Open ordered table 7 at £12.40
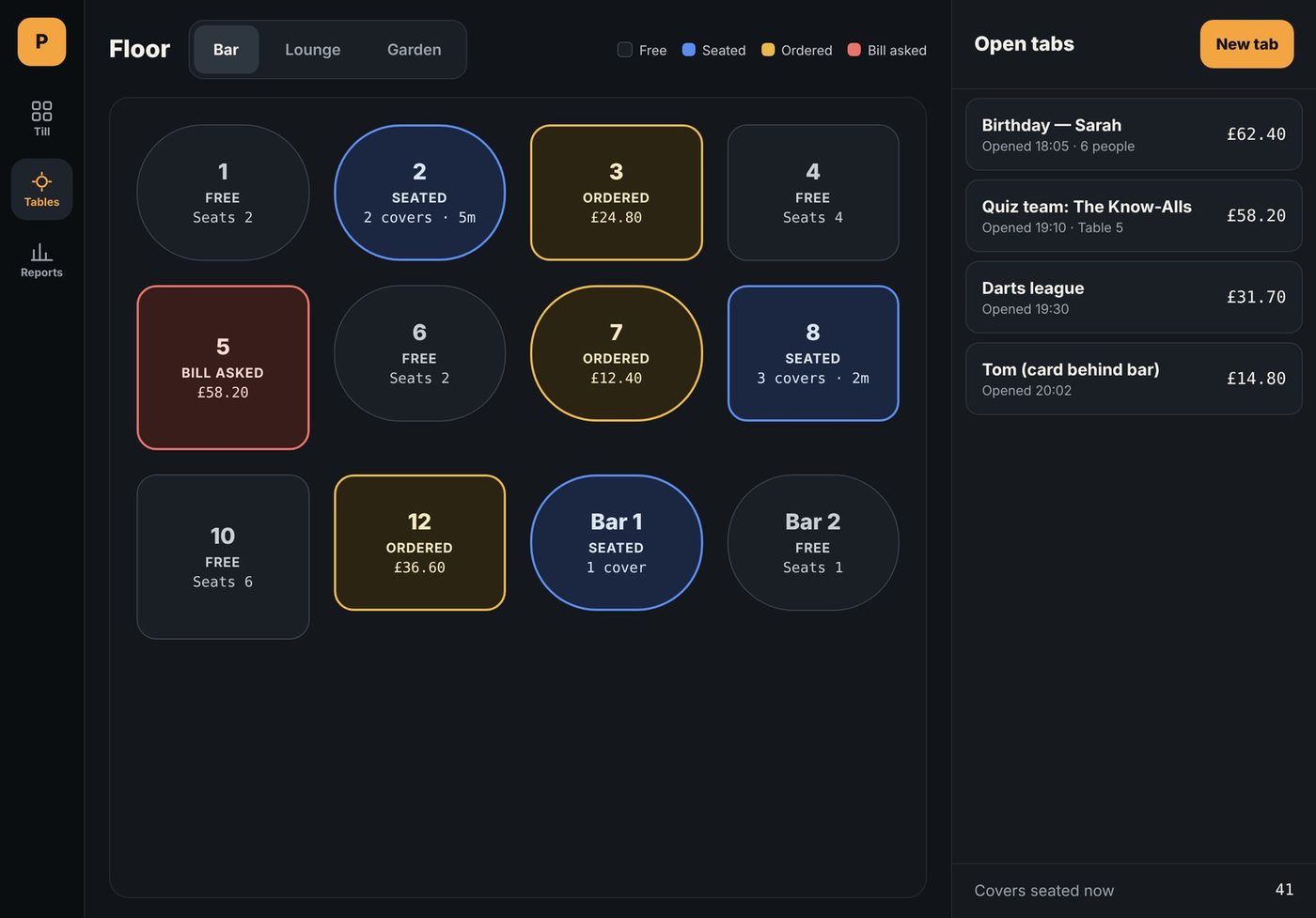The image size is (1316, 918). pos(617,353)
